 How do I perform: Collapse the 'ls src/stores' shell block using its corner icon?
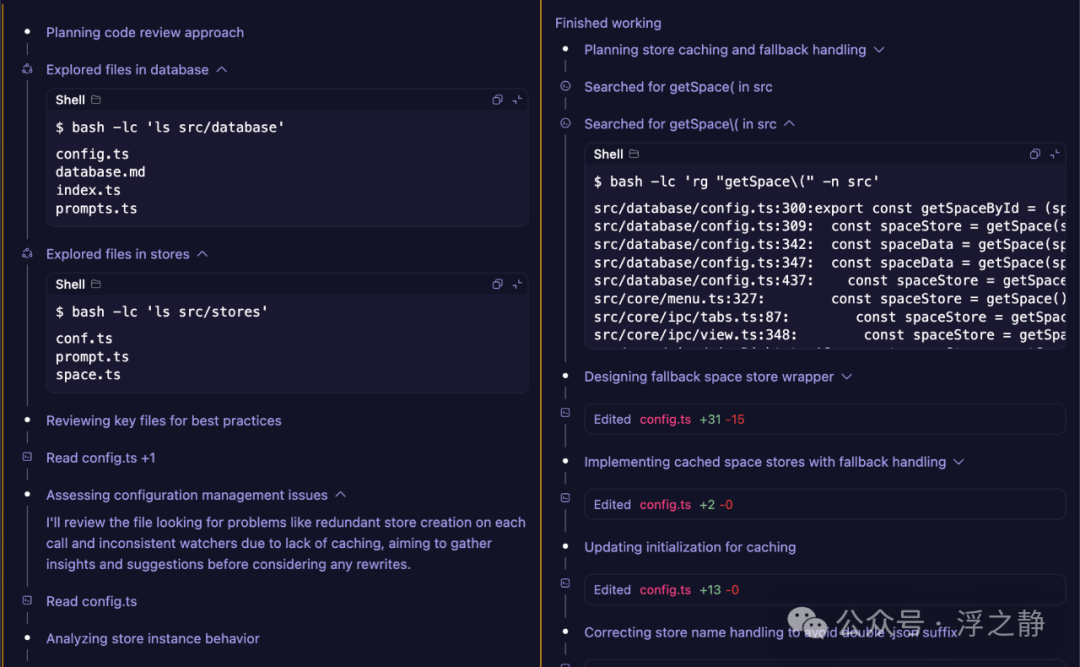point(517,284)
